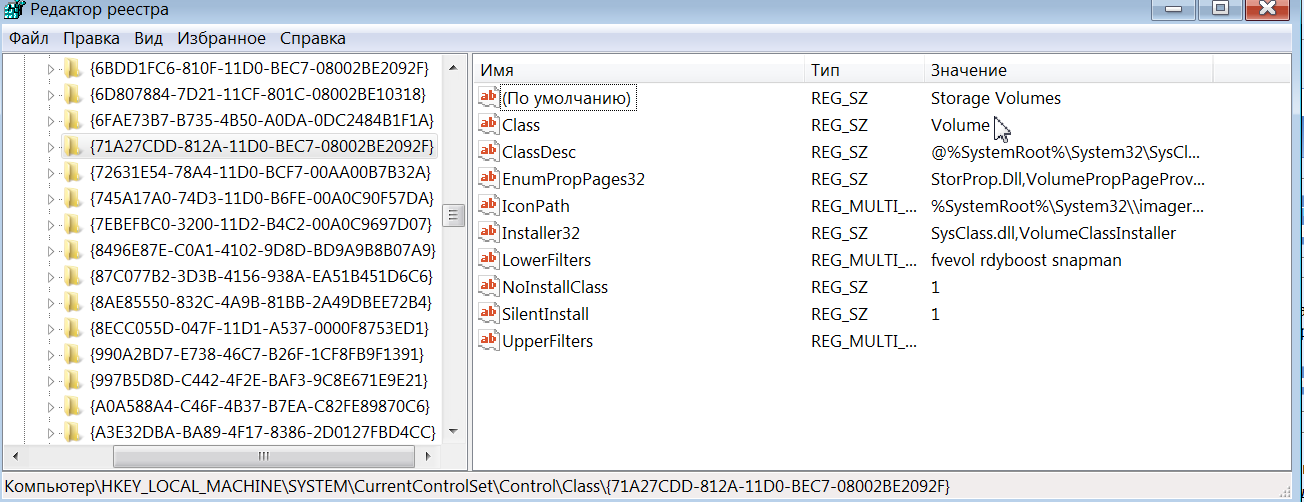The image size is (1304, 502).
Task: Open the Справка menu
Action: [x=312, y=38]
